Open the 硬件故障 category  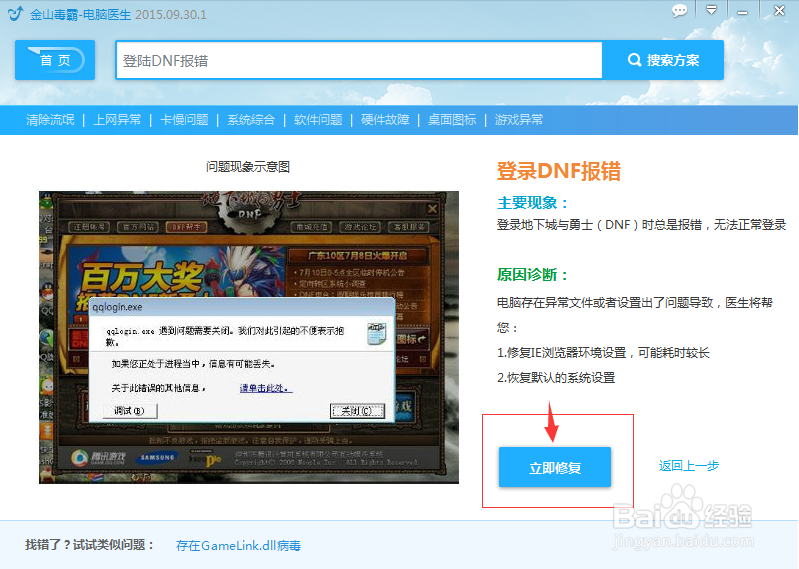point(385,120)
